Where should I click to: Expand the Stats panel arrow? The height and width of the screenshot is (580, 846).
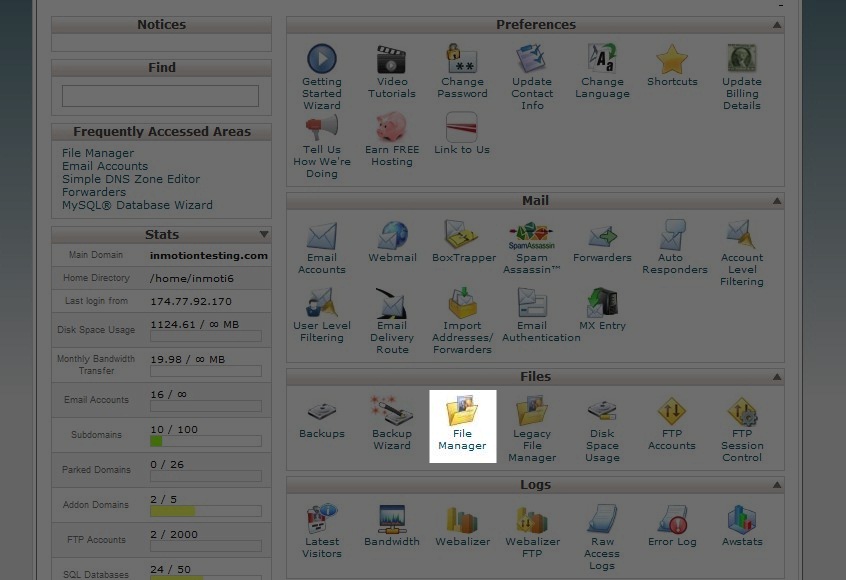point(264,234)
